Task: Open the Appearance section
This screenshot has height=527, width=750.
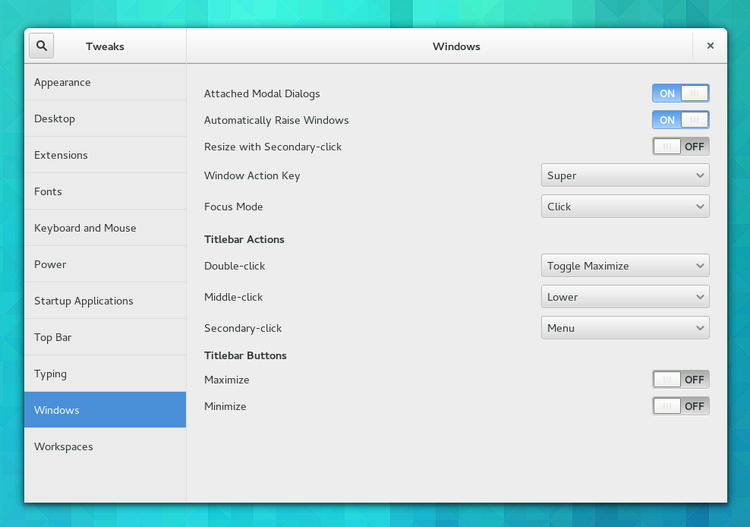Action: point(105,83)
